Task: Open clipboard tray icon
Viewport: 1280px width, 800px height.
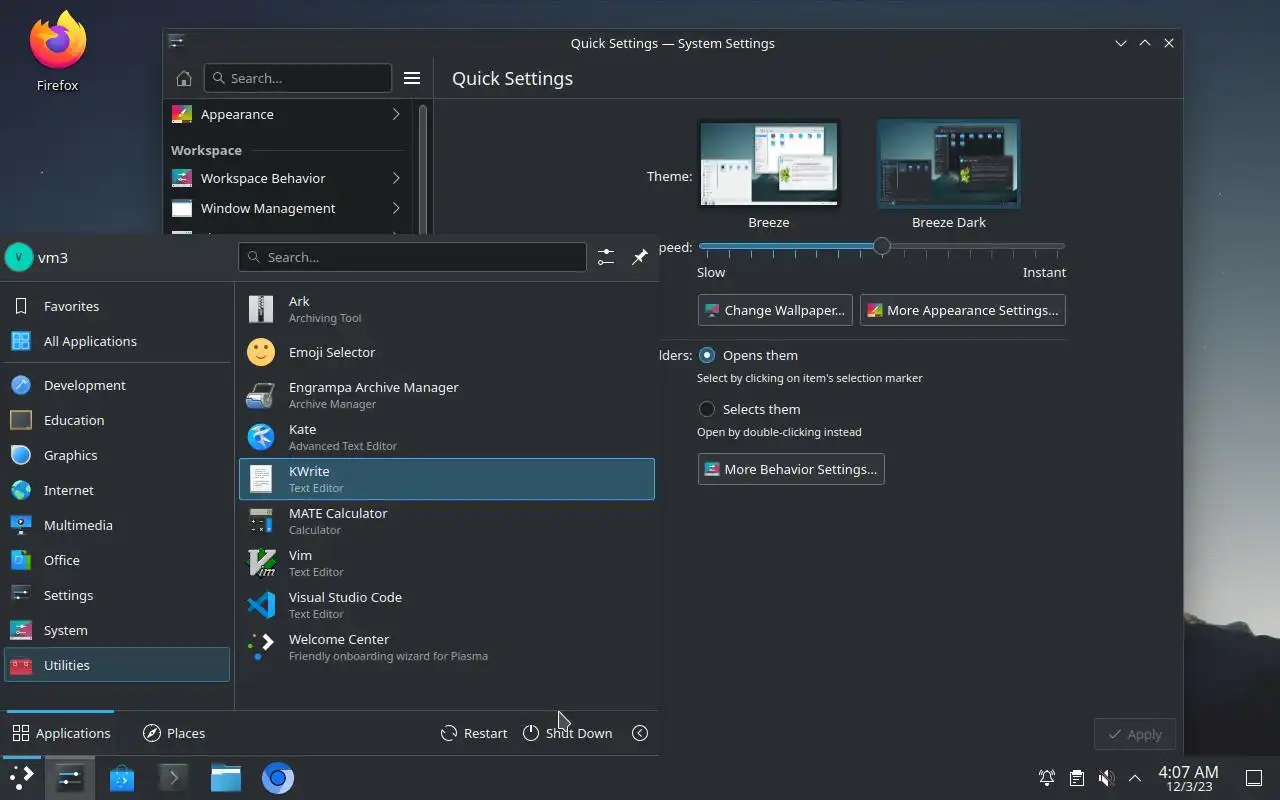Action: click(x=1076, y=778)
